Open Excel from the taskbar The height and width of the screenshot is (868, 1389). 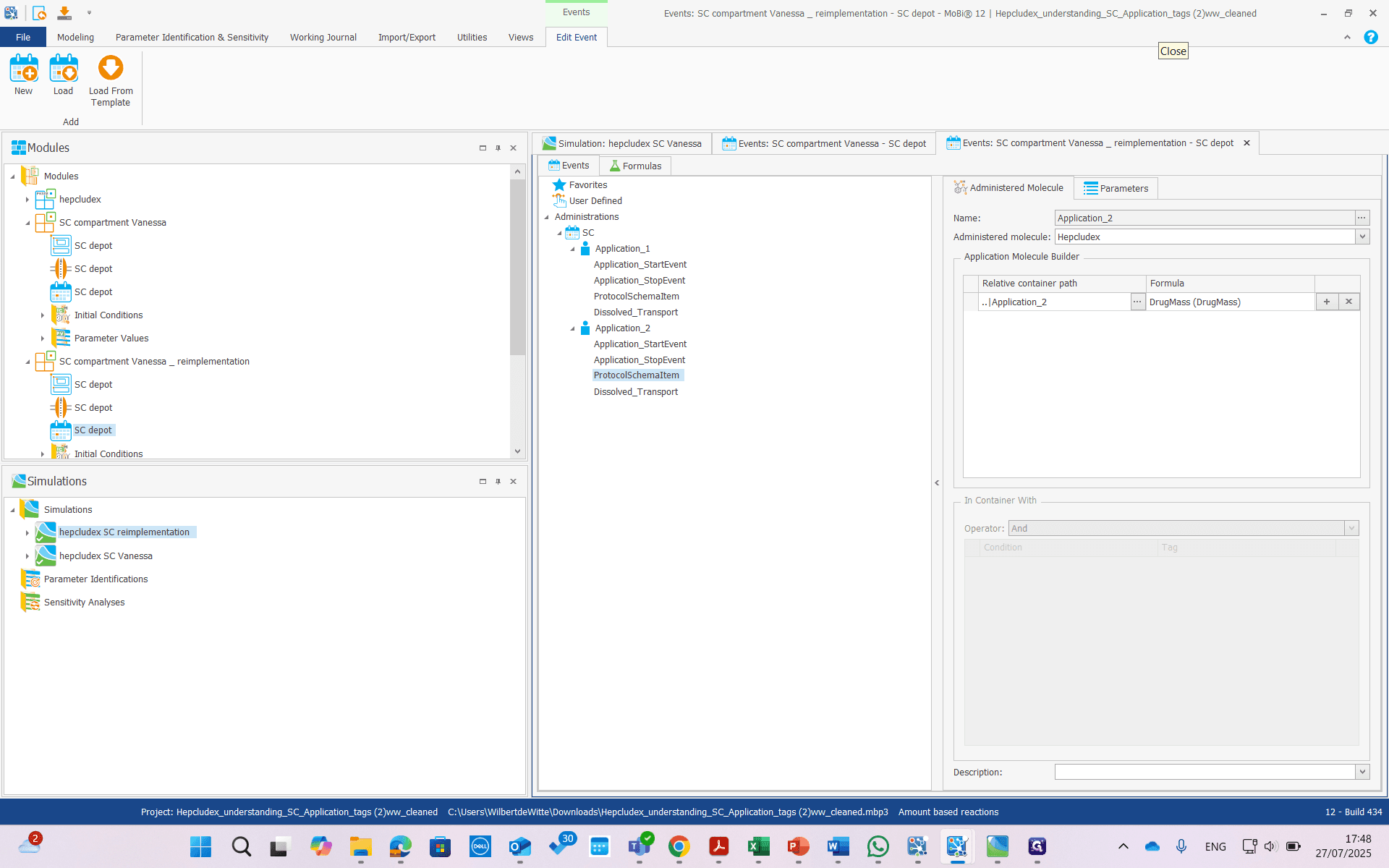(x=758, y=846)
